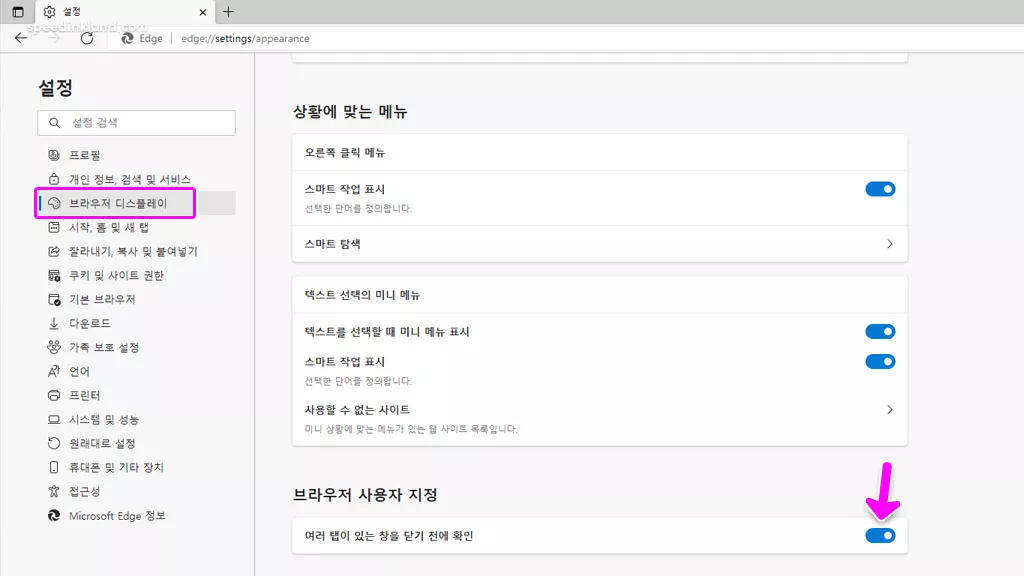Image resolution: width=1024 pixels, height=576 pixels.
Task: Click the palette icon for 브라우저 디스플레이
Action: pyautogui.click(x=54, y=203)
